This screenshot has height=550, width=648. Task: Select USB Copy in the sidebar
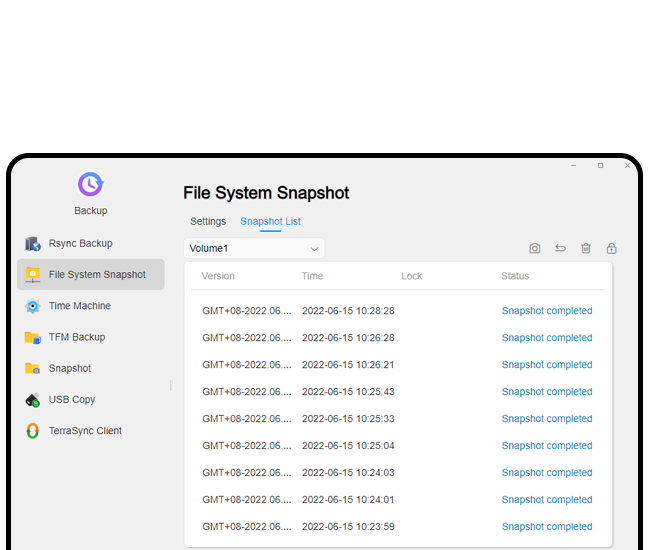pos(71,399)
